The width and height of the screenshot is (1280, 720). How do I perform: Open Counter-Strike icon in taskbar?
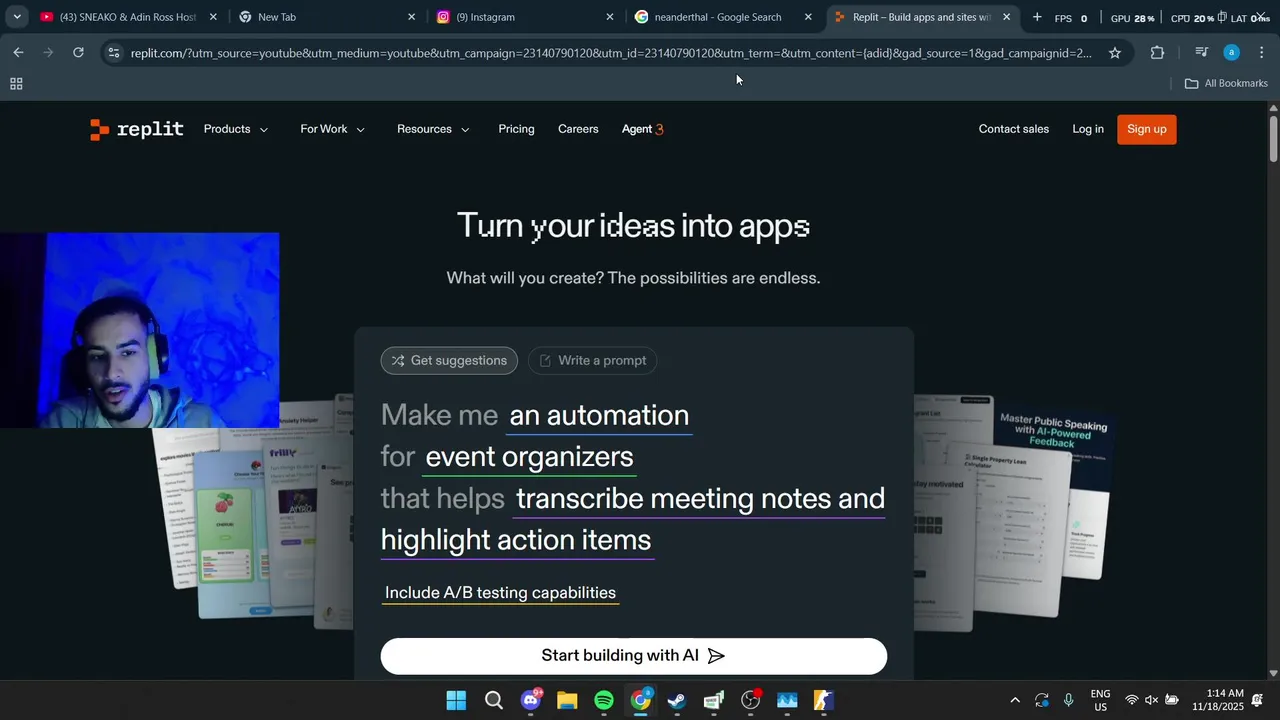click(824, 700)
